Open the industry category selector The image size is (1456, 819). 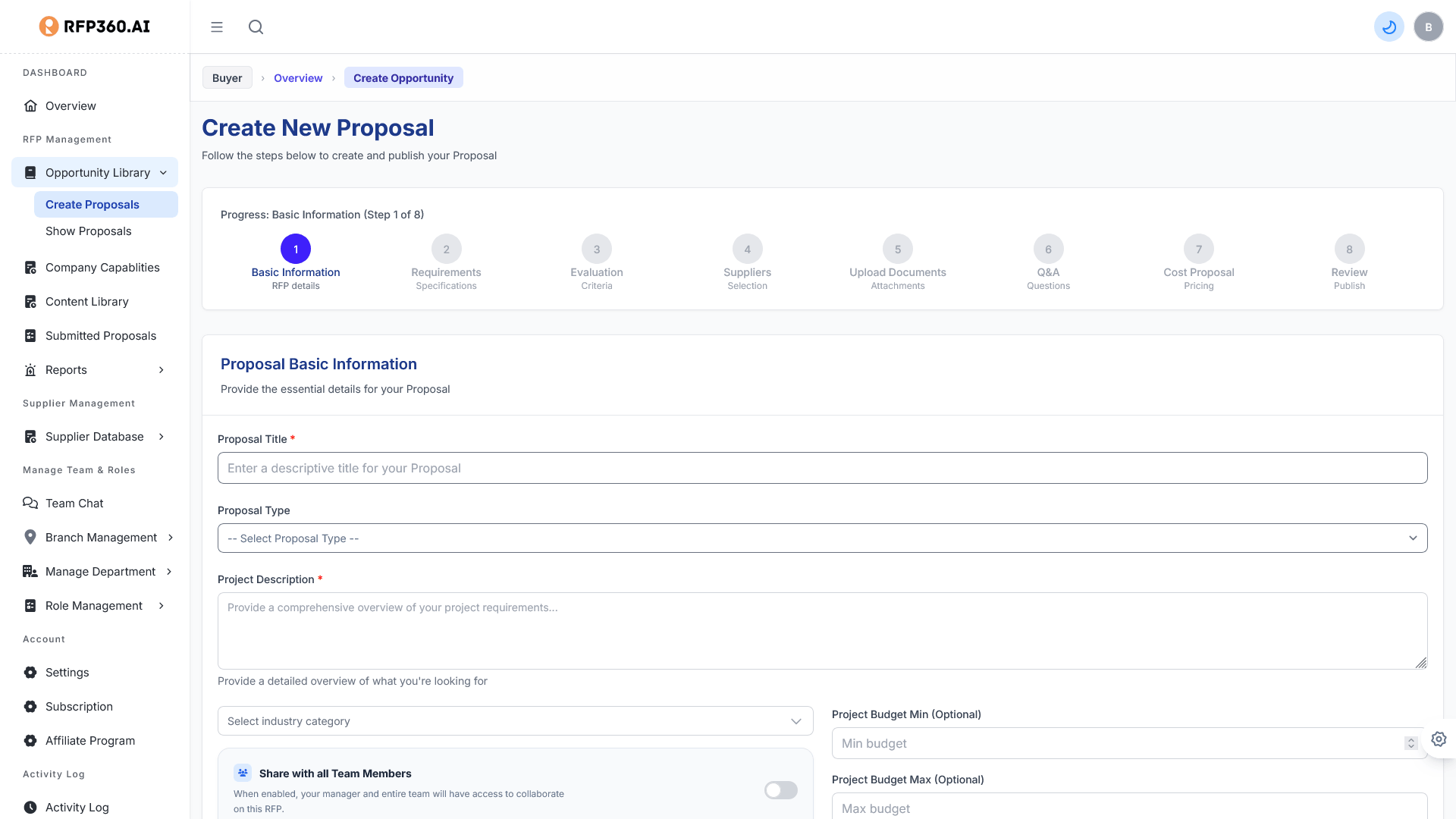515,720
